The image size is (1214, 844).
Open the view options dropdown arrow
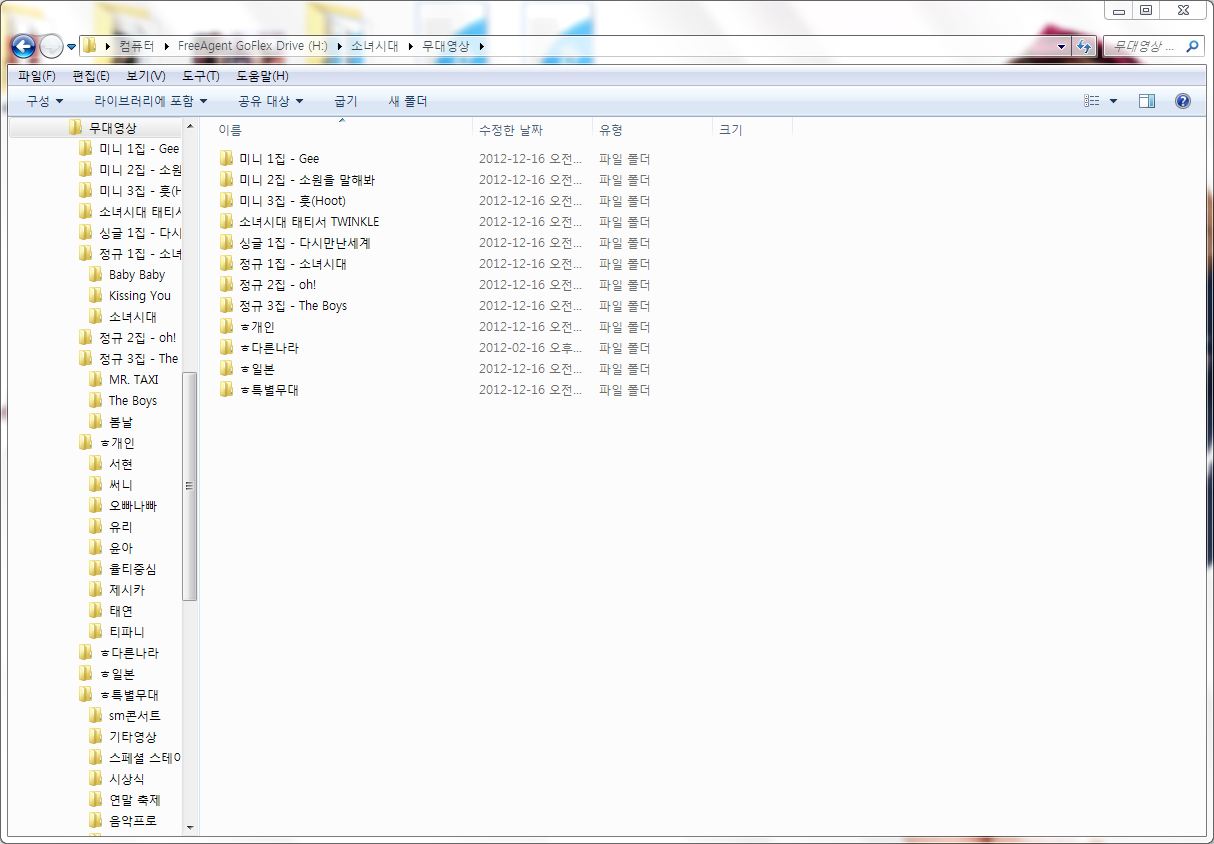click(x=1113, y=101)
